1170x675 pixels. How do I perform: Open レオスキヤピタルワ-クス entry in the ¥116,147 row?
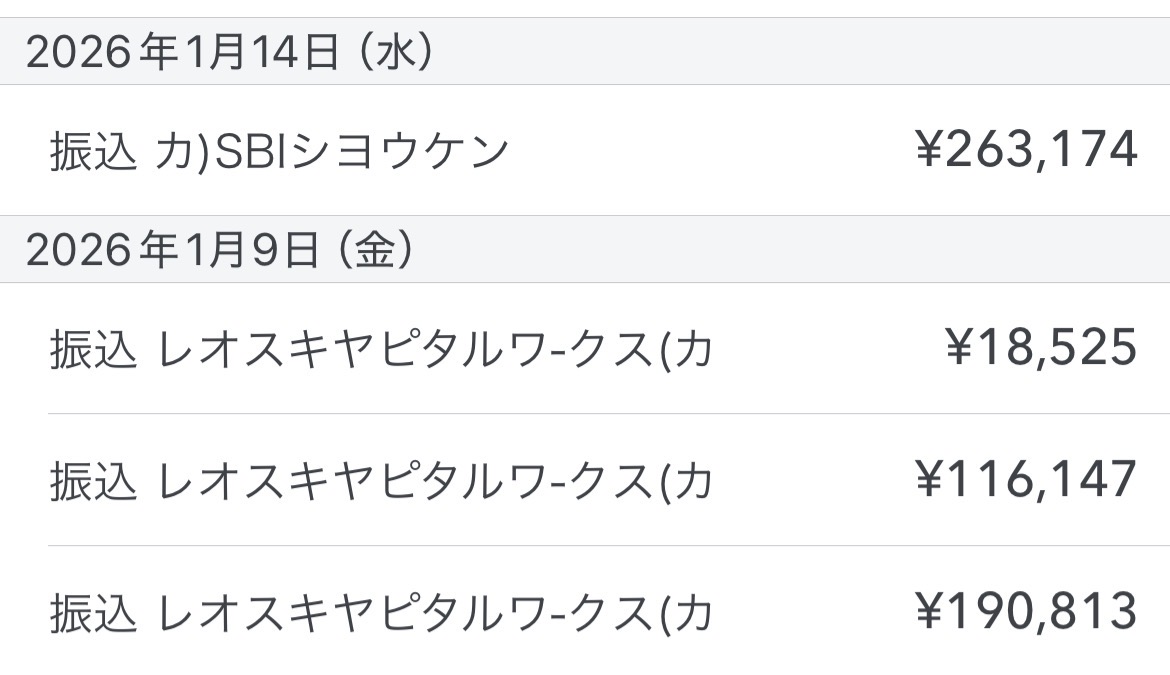pyautogui.click(x=435, y=482)
